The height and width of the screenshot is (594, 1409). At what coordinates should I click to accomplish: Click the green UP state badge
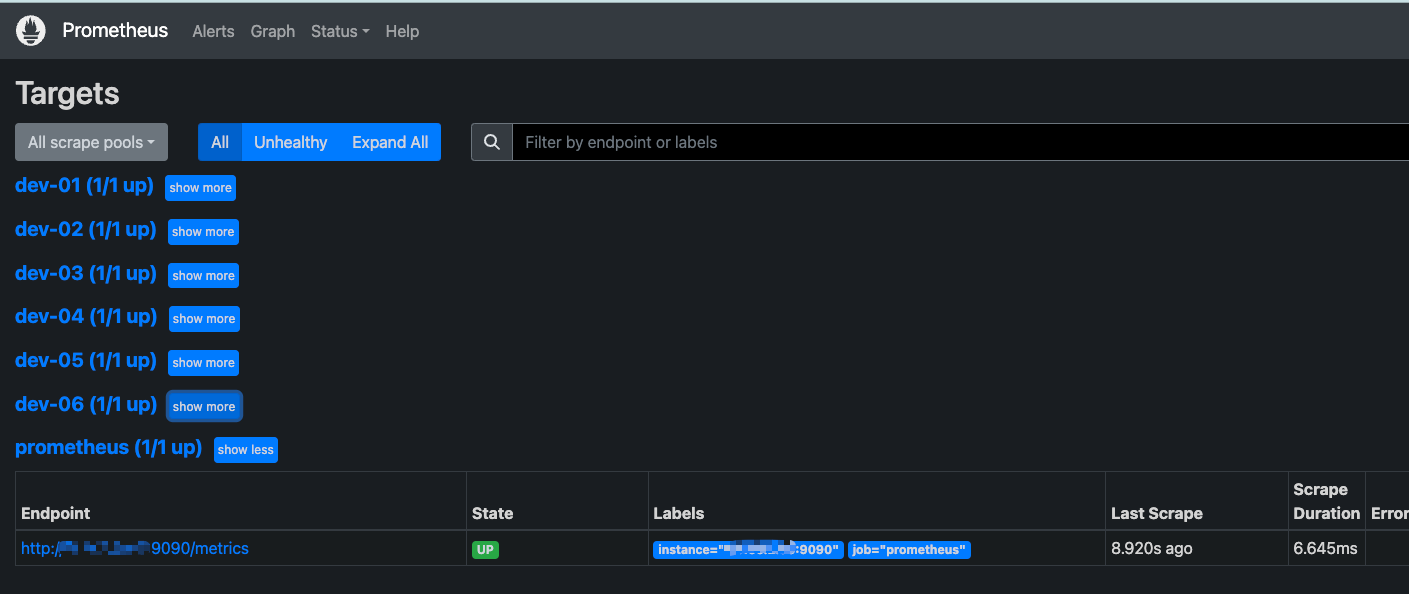485,549
